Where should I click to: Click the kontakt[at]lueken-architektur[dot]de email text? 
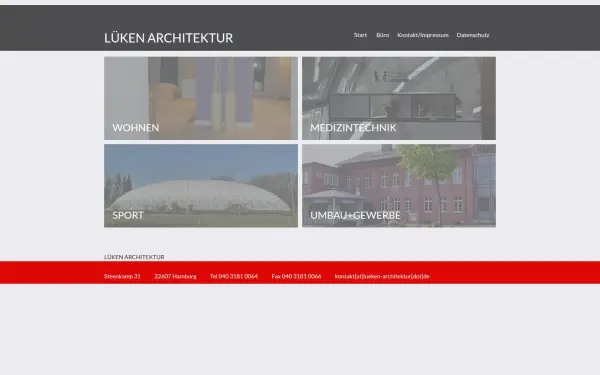coord(382,276)
